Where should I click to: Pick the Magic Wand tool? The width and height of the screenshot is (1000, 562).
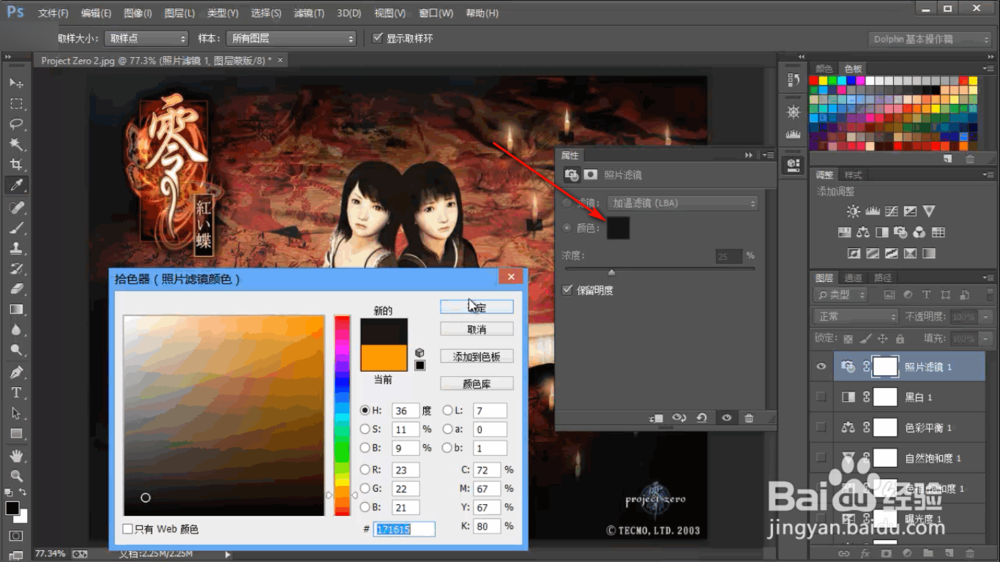point(16,144)
